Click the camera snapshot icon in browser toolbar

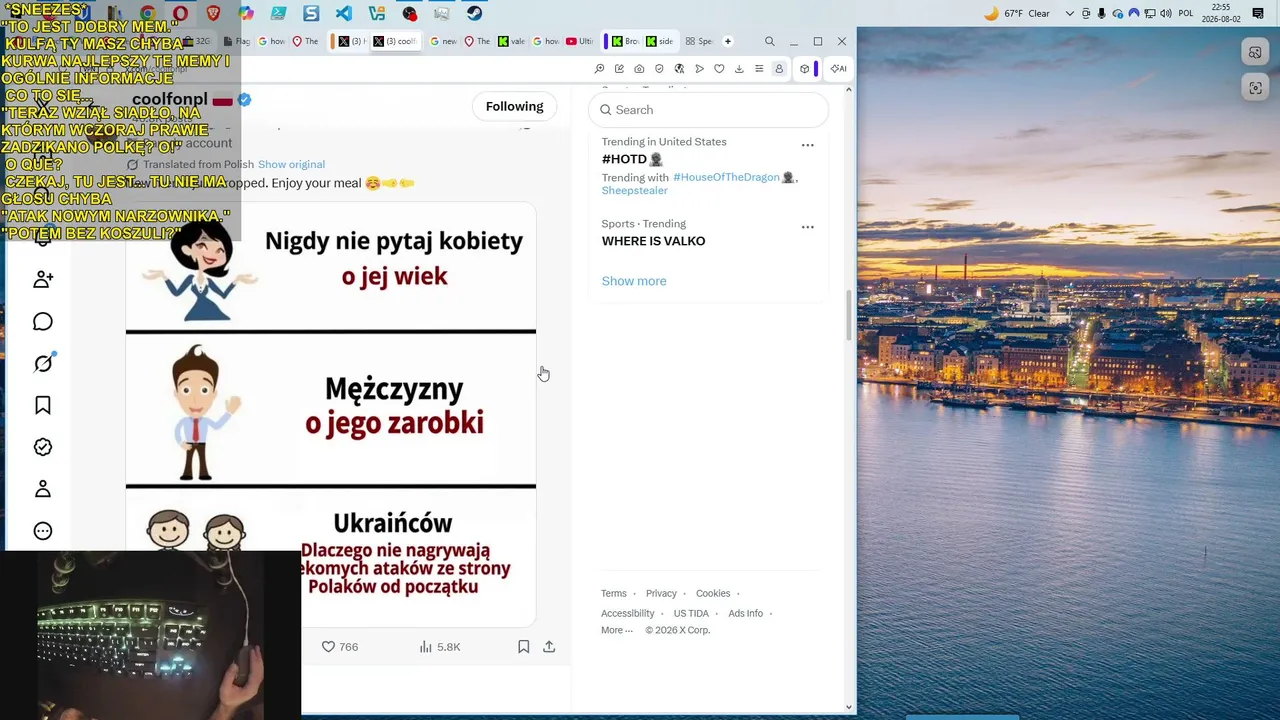(x=639, y=69)
